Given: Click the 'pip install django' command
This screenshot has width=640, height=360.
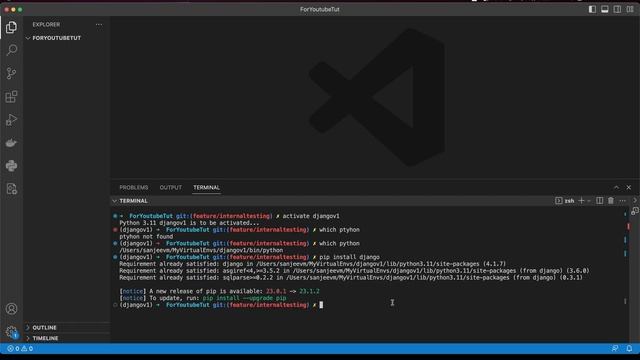Looking at the screenshot, I should [x=349, y=257].
